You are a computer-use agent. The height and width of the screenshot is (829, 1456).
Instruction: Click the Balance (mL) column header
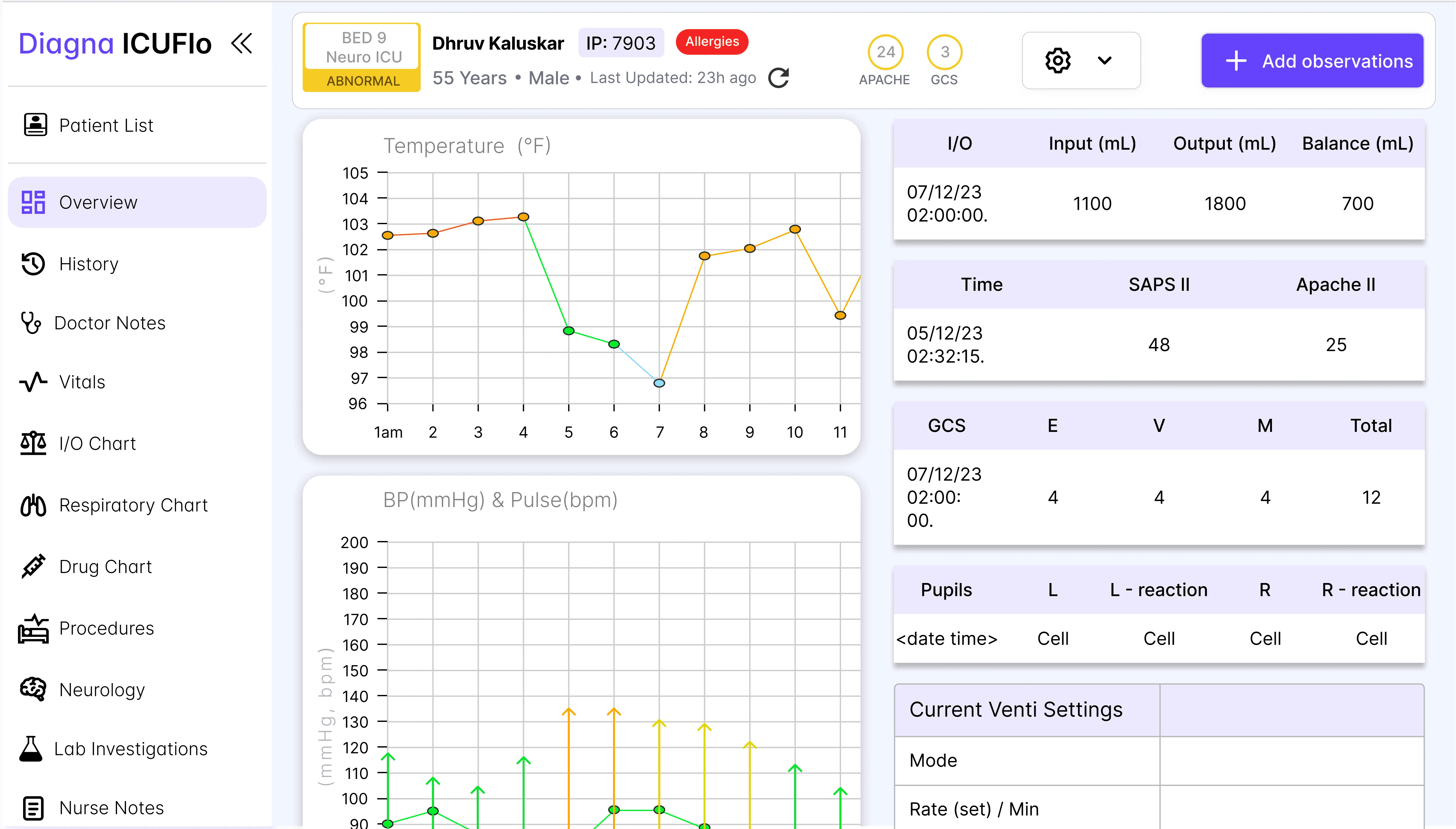[1358, 143]
